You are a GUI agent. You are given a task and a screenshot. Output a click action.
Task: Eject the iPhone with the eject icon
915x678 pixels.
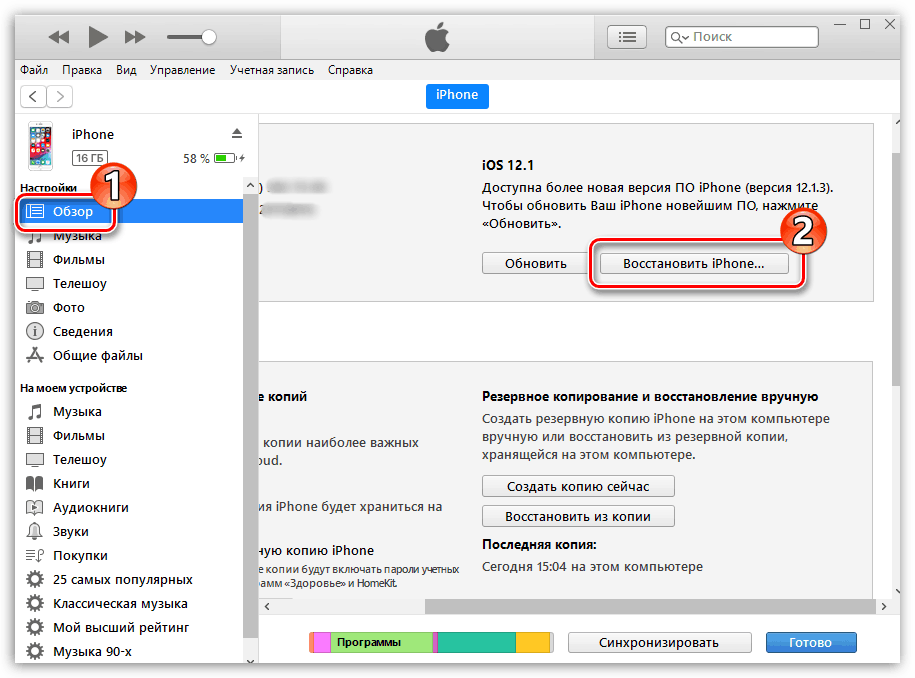pyautogui.click(x=236, y=134)
